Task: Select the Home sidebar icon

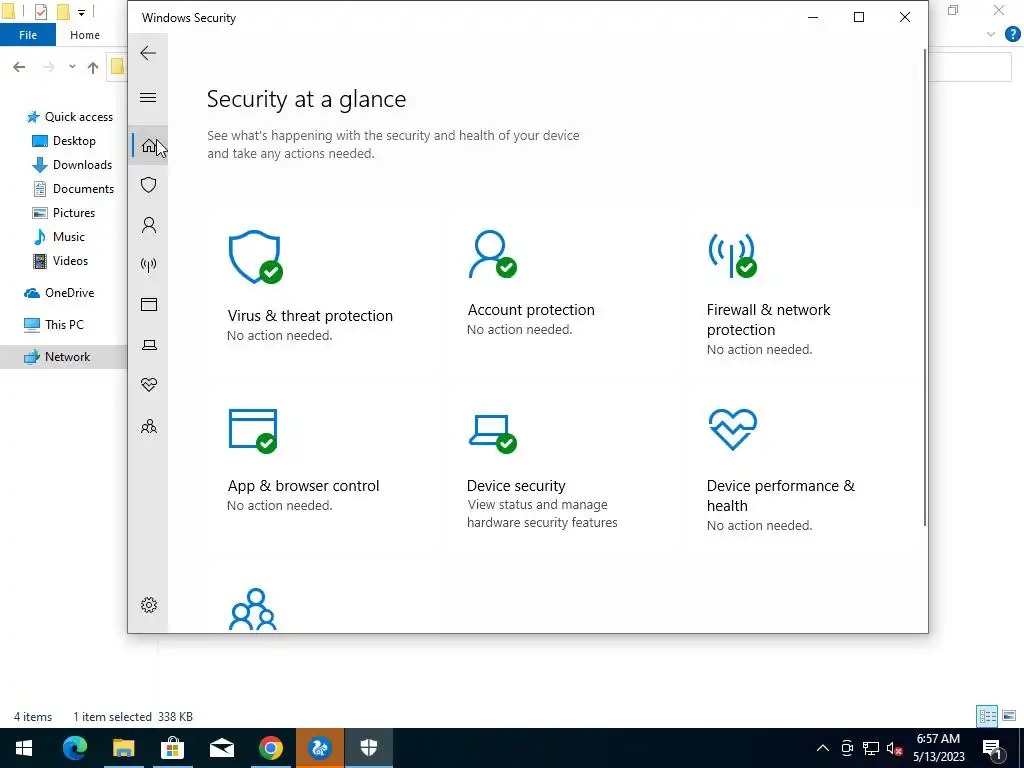Action: click(149, 145)
